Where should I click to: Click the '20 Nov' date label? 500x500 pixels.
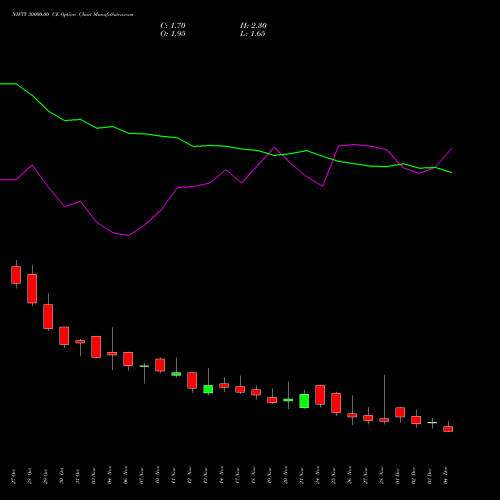[286, 475]
